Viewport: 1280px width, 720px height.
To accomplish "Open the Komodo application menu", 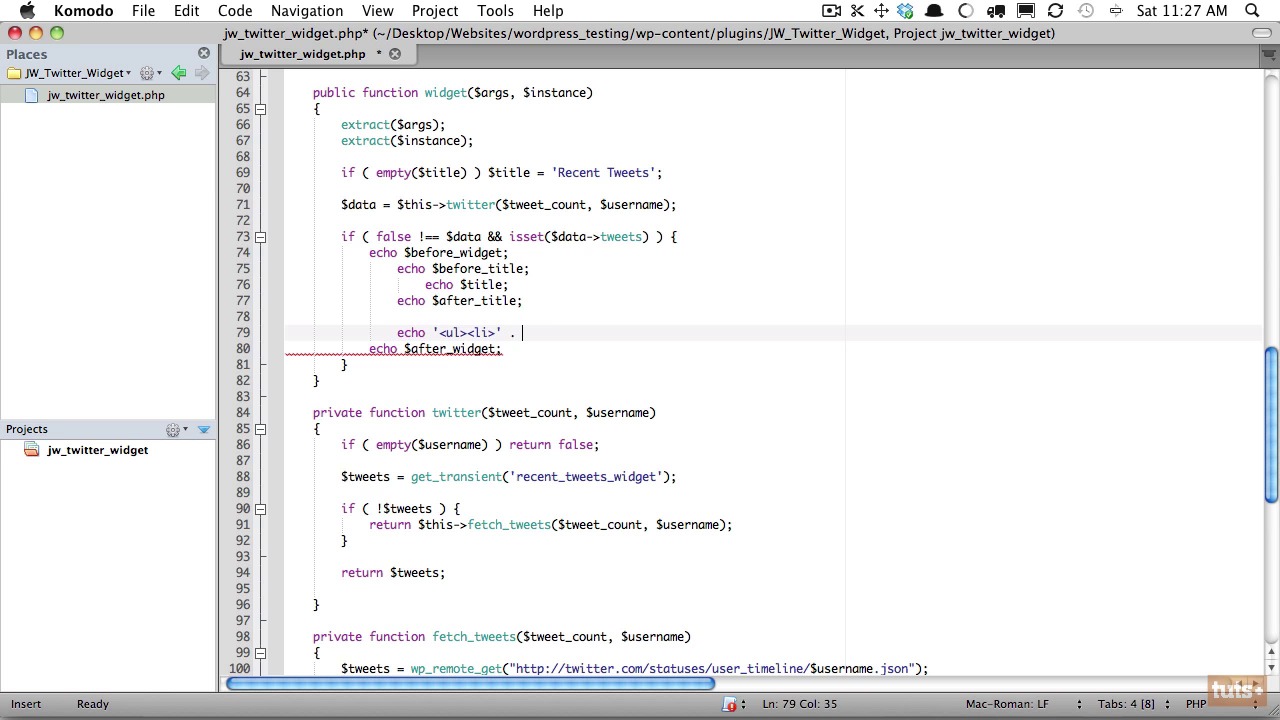I will point(83,11).
